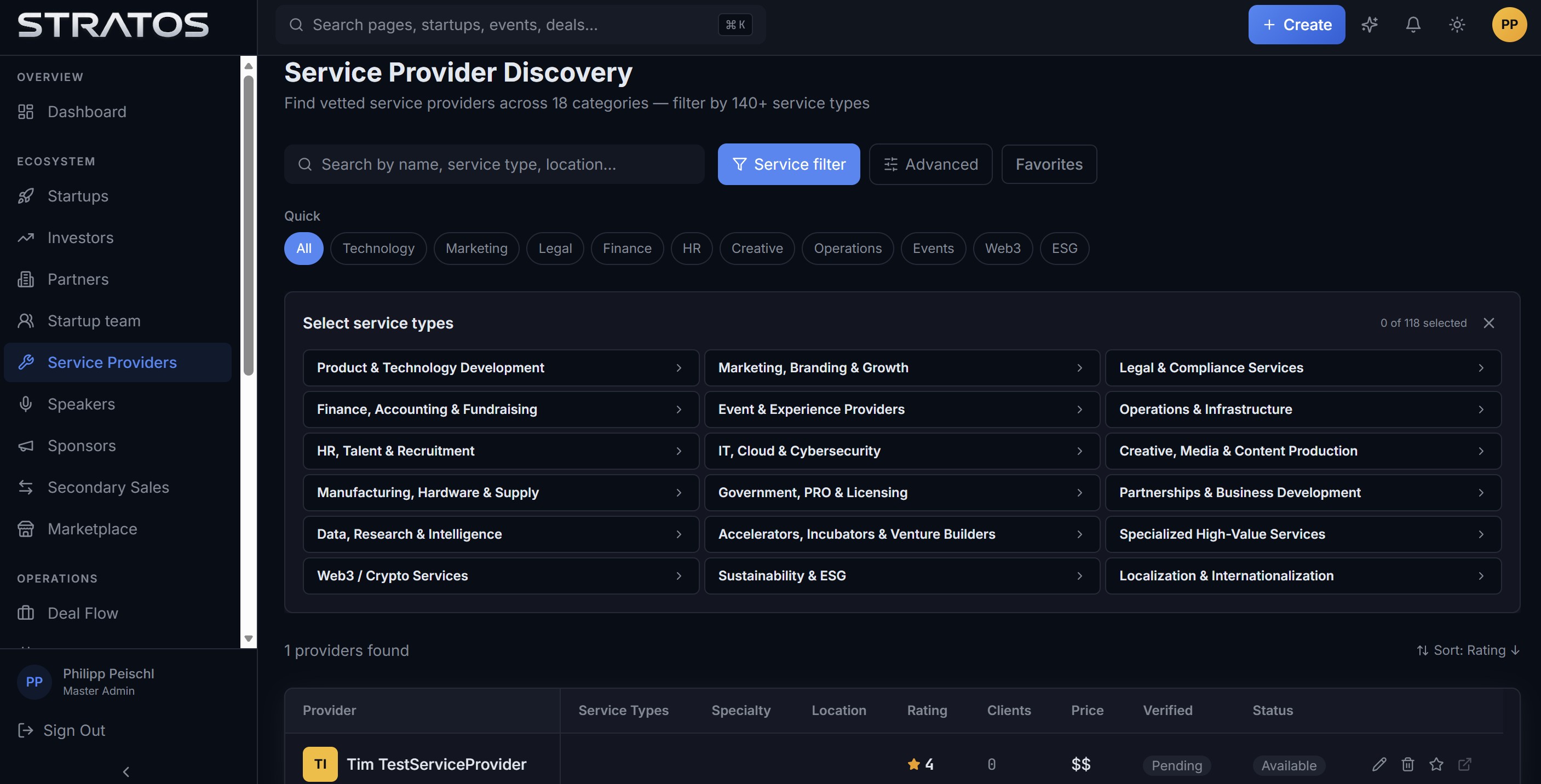Select the Technology quick filter chip
1541x784 pixels.
pyautogui.click(x=378, y=248)
